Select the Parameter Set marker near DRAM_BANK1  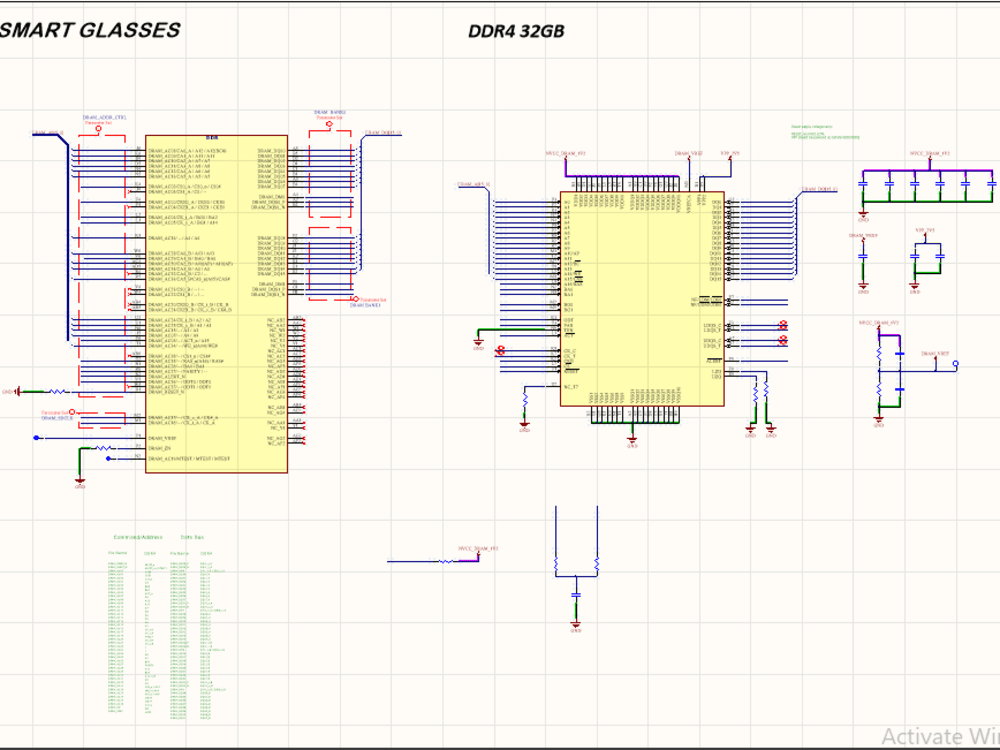[356, 299]
